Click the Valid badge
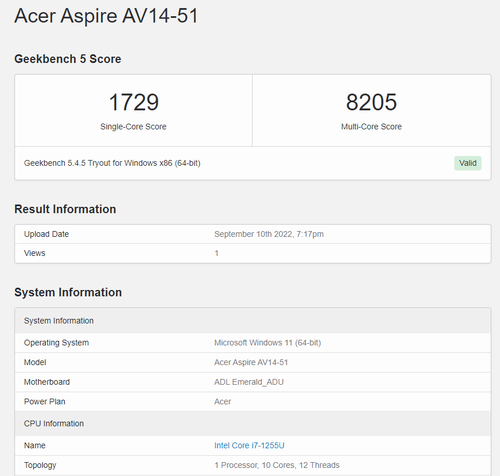Image resolution: width=500 pixels, height=476 pixels. [468, 163]
